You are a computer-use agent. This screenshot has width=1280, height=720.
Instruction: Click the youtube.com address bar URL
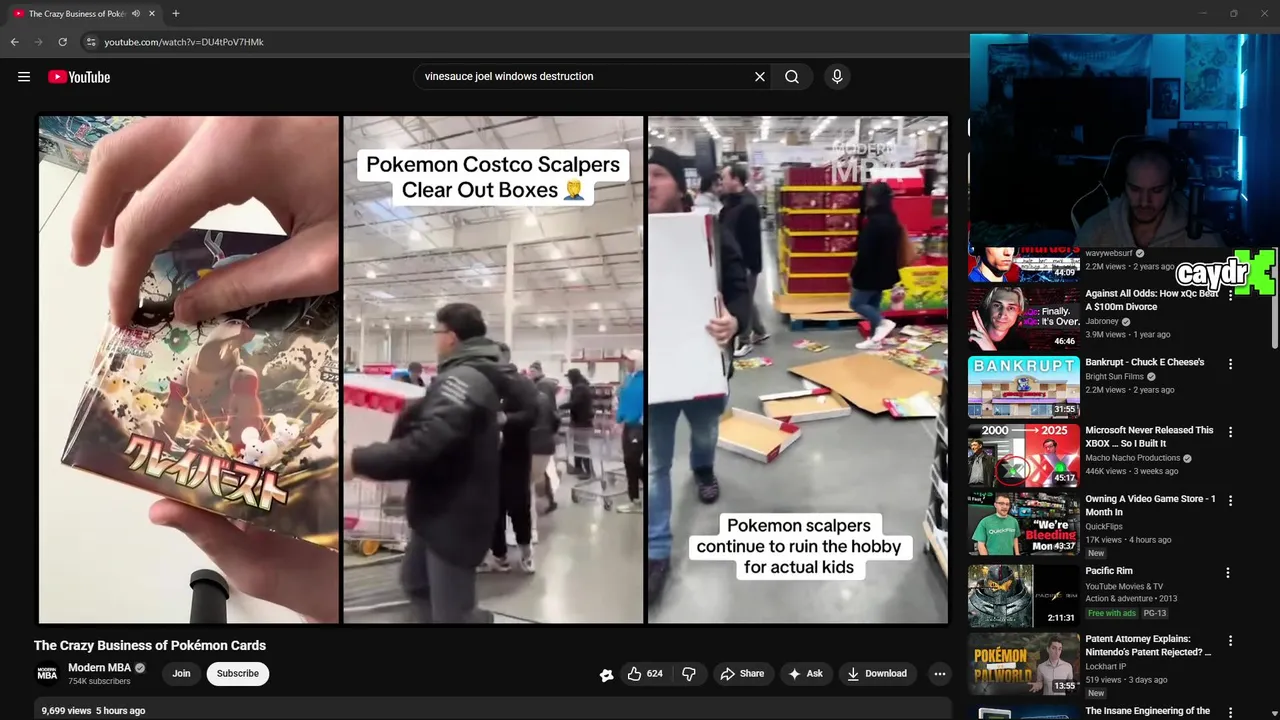pos(184,42)
